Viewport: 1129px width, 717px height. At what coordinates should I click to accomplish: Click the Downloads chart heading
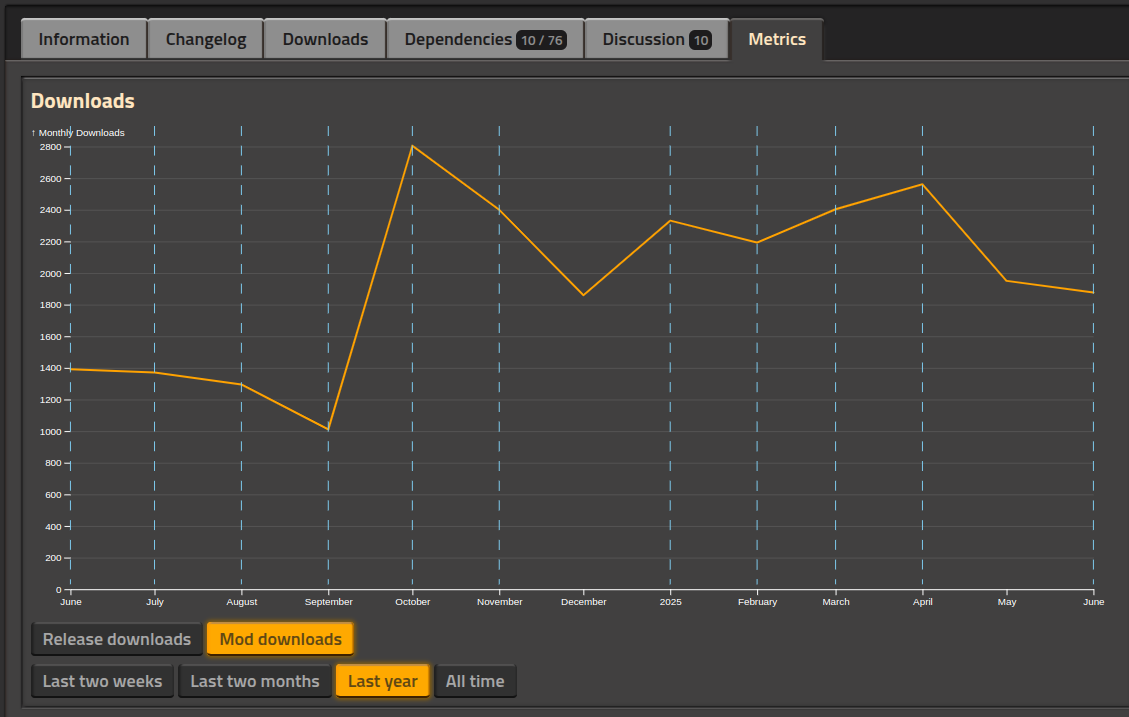tap(83, 101)
